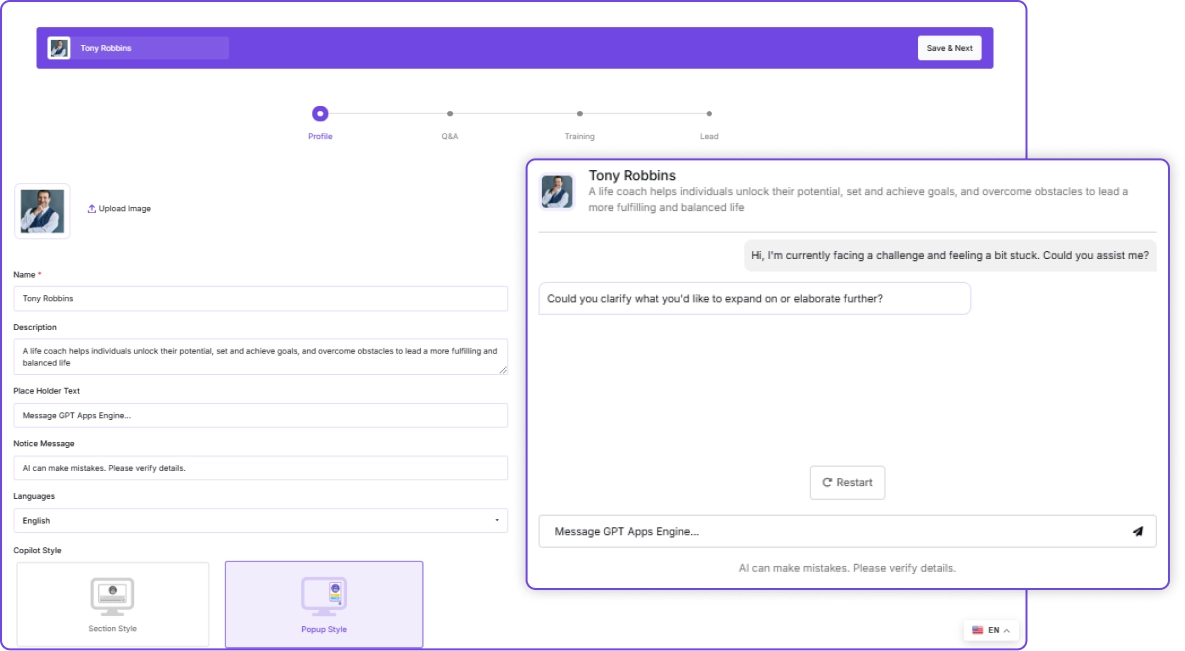Select the Popup Style copilot option
The height and width of the screenshot is (651, 1185).
(x=324, y=604)
